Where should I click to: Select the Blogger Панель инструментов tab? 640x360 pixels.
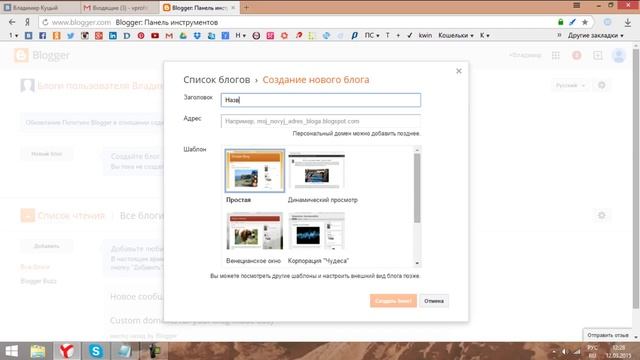click(x=199, y=8)
